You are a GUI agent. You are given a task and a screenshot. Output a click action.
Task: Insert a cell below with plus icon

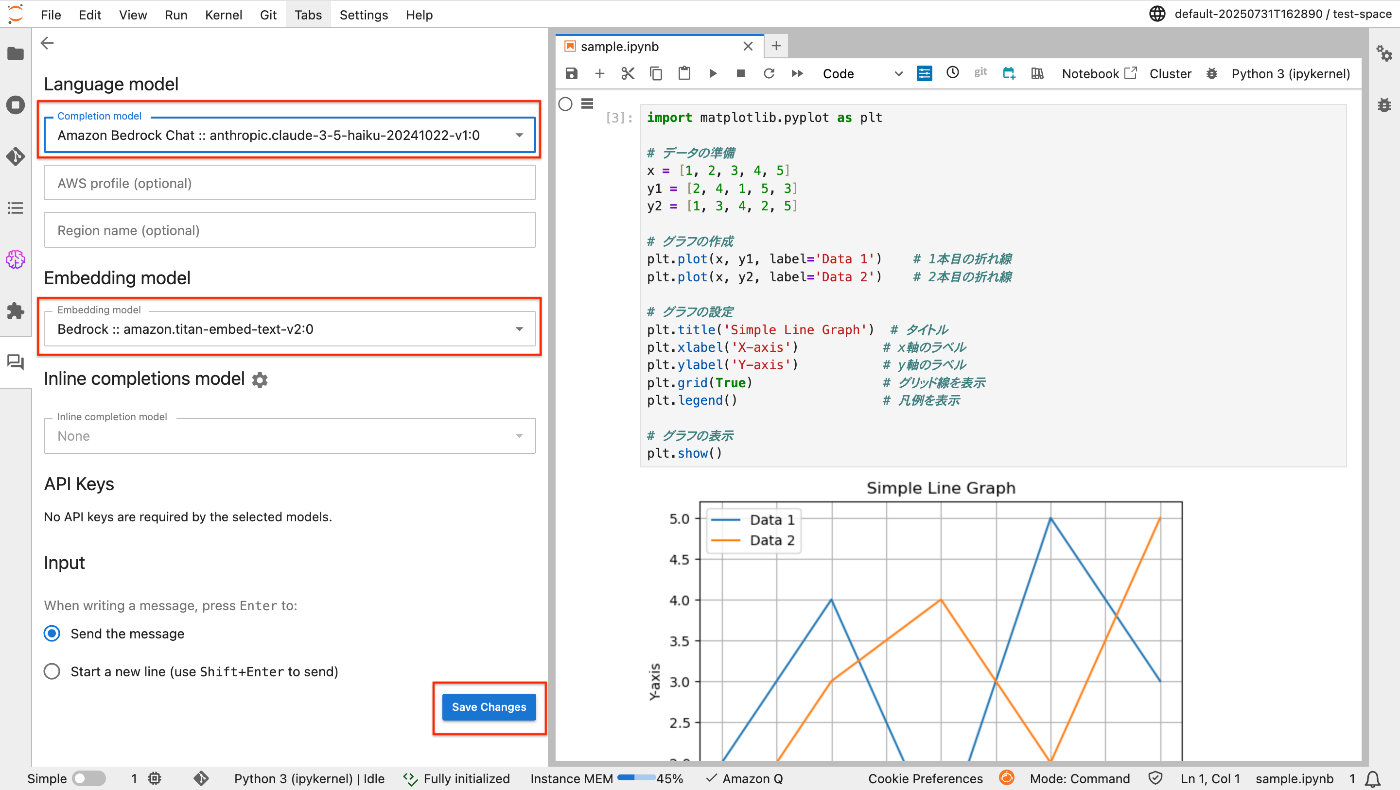600,73
